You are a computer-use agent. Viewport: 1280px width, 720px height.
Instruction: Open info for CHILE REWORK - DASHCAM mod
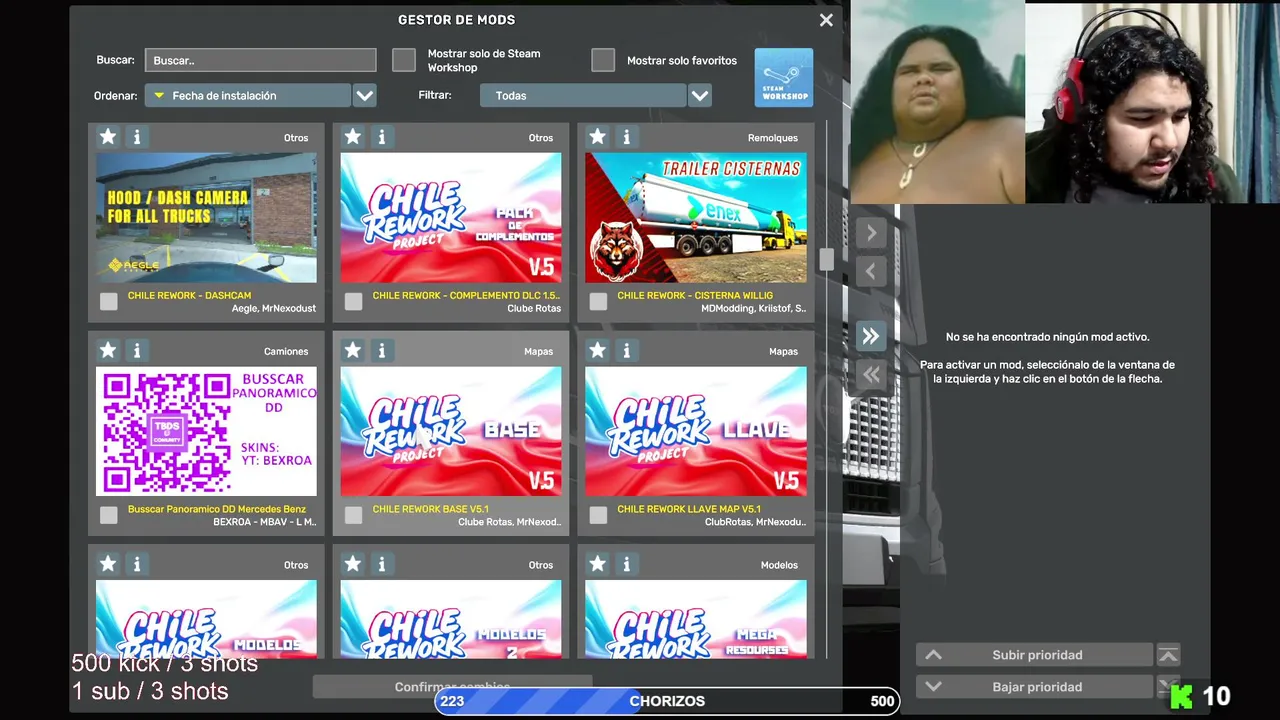click(137, 137)
